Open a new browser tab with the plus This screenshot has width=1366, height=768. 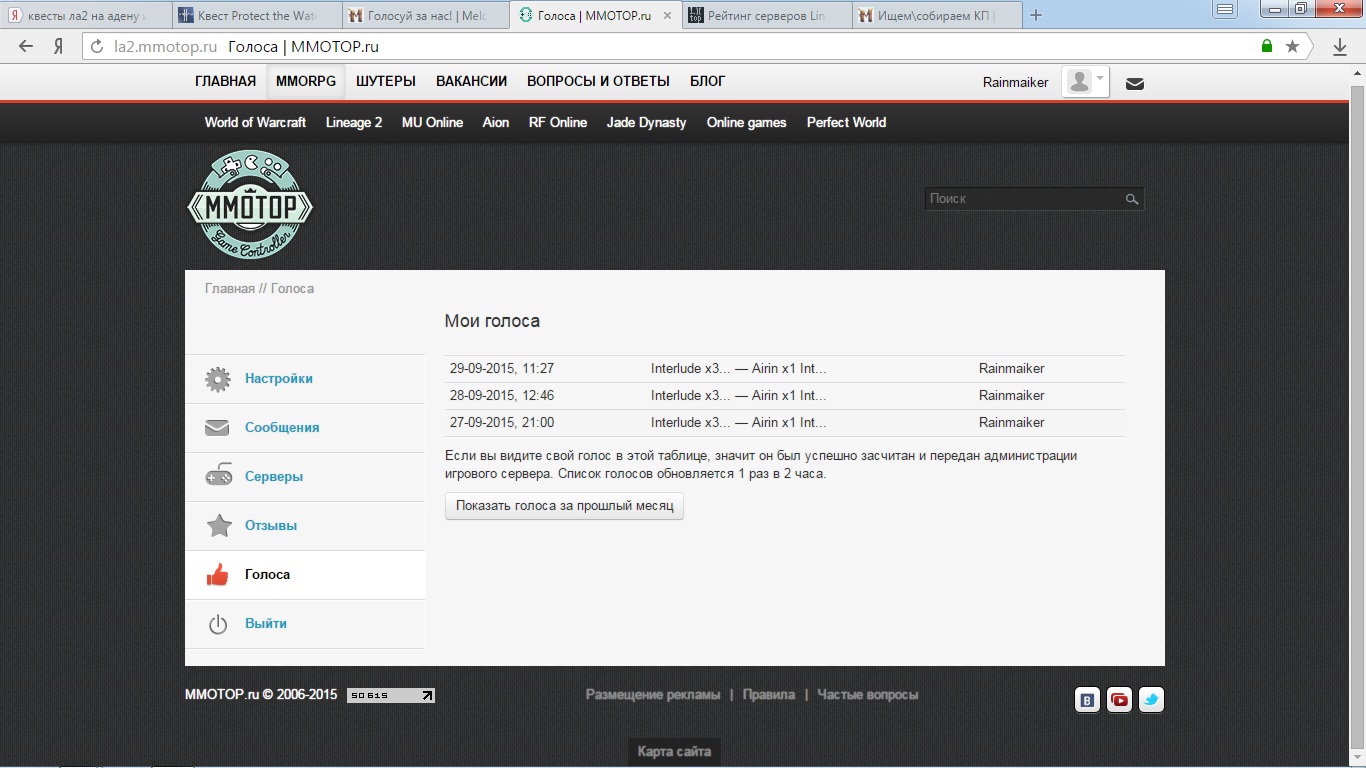[x=1036, y=15]
